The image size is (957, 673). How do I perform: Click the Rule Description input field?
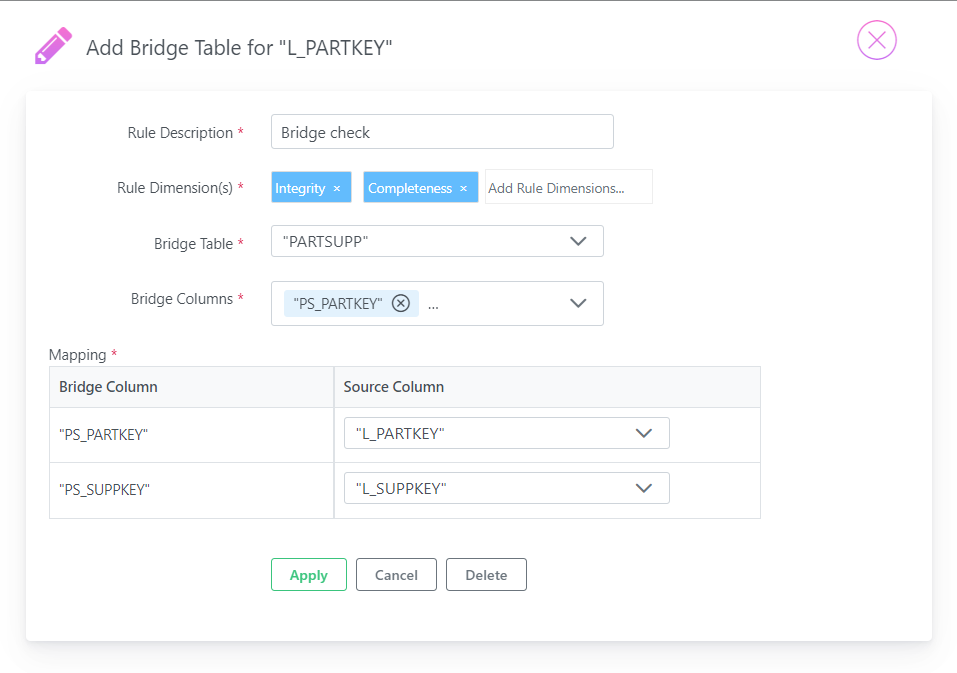442,132
